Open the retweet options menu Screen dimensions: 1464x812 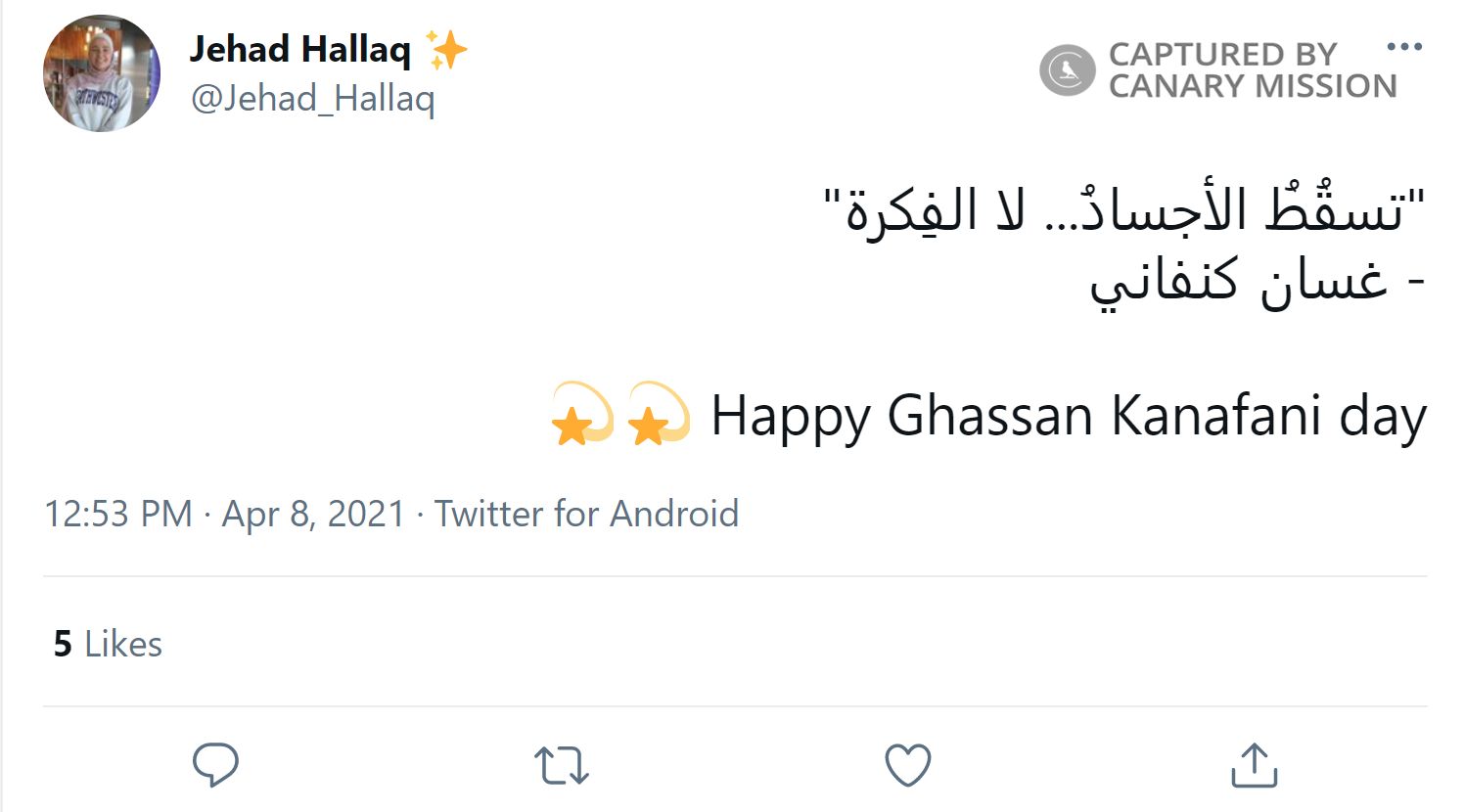click(x=559, y=765)
